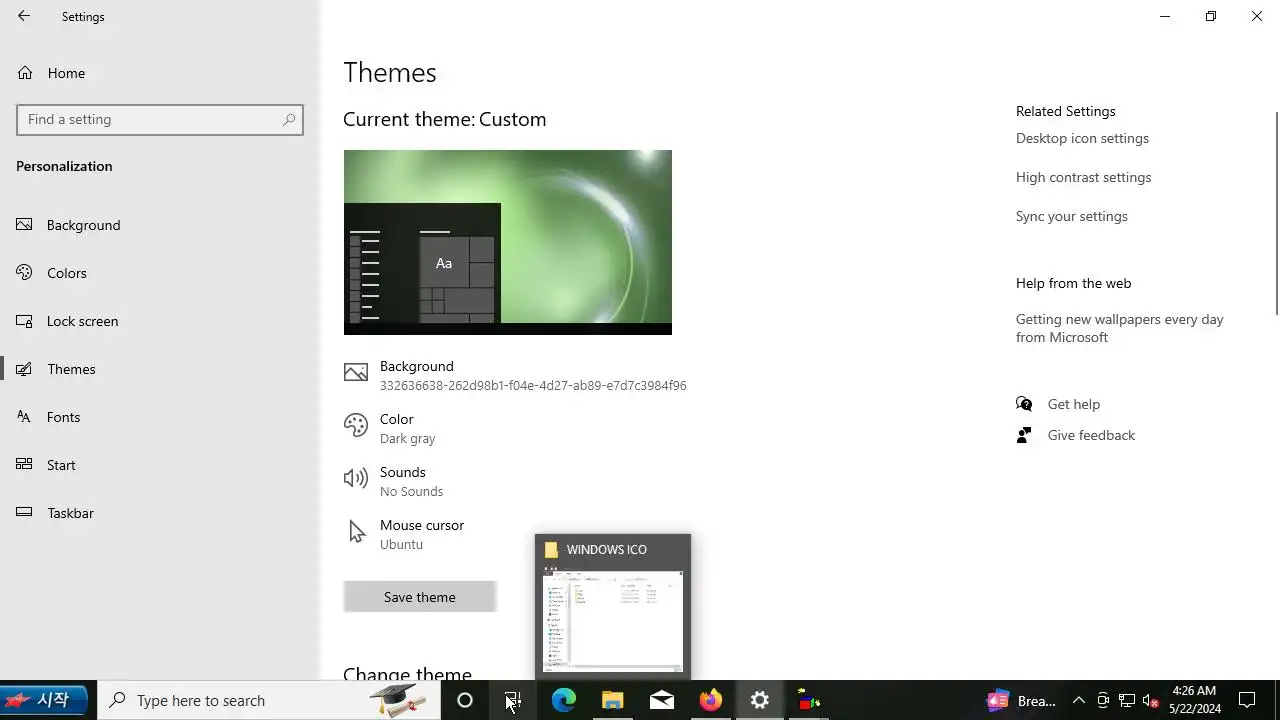Screen dimensions: 1280x720
Task: Open the Action Center notifications icon
Action: (1247, 701)
